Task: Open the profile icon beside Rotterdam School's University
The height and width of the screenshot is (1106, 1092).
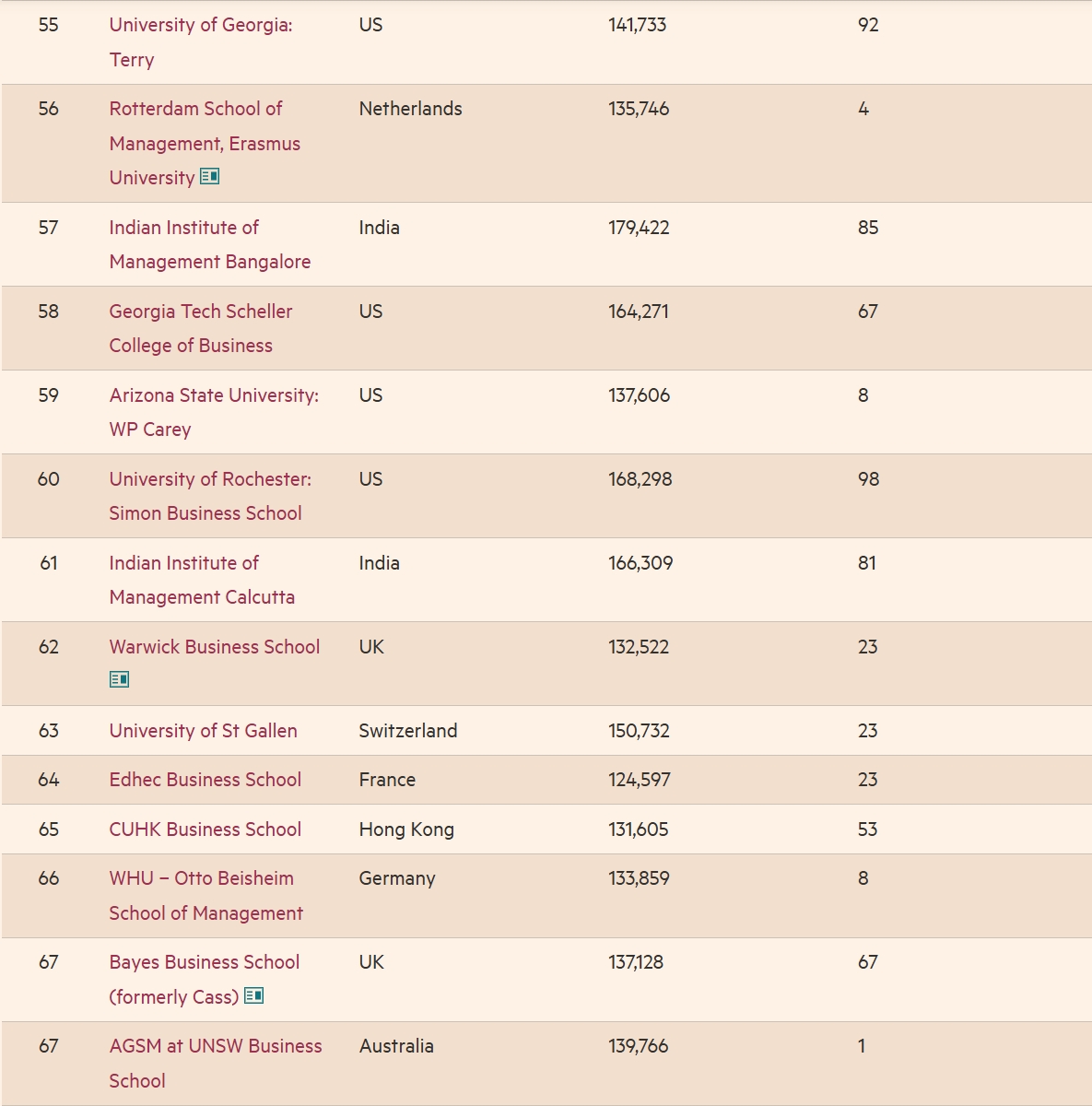Action: click(x=210, y=176)
